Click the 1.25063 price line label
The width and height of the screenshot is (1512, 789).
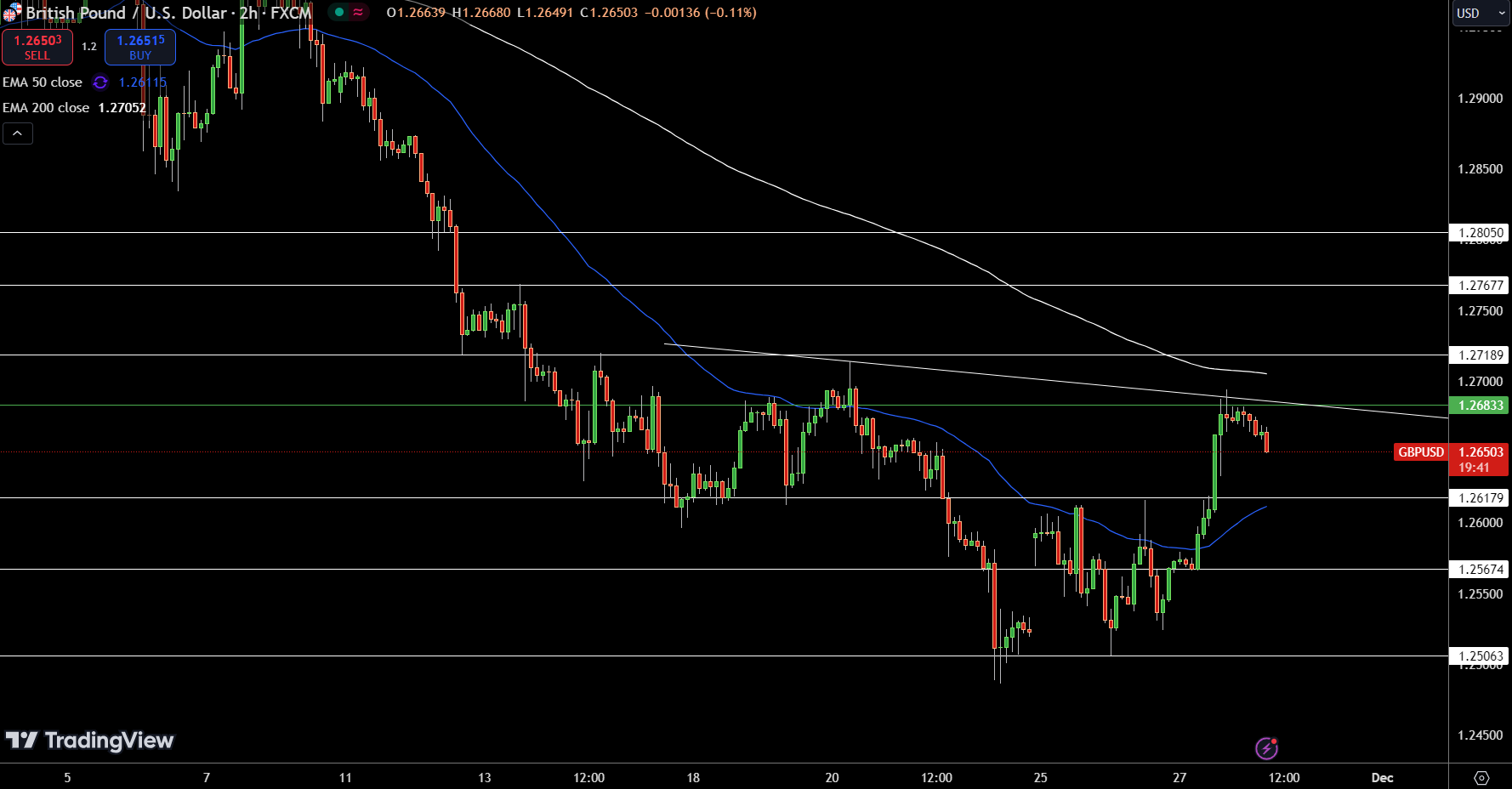1481,656
